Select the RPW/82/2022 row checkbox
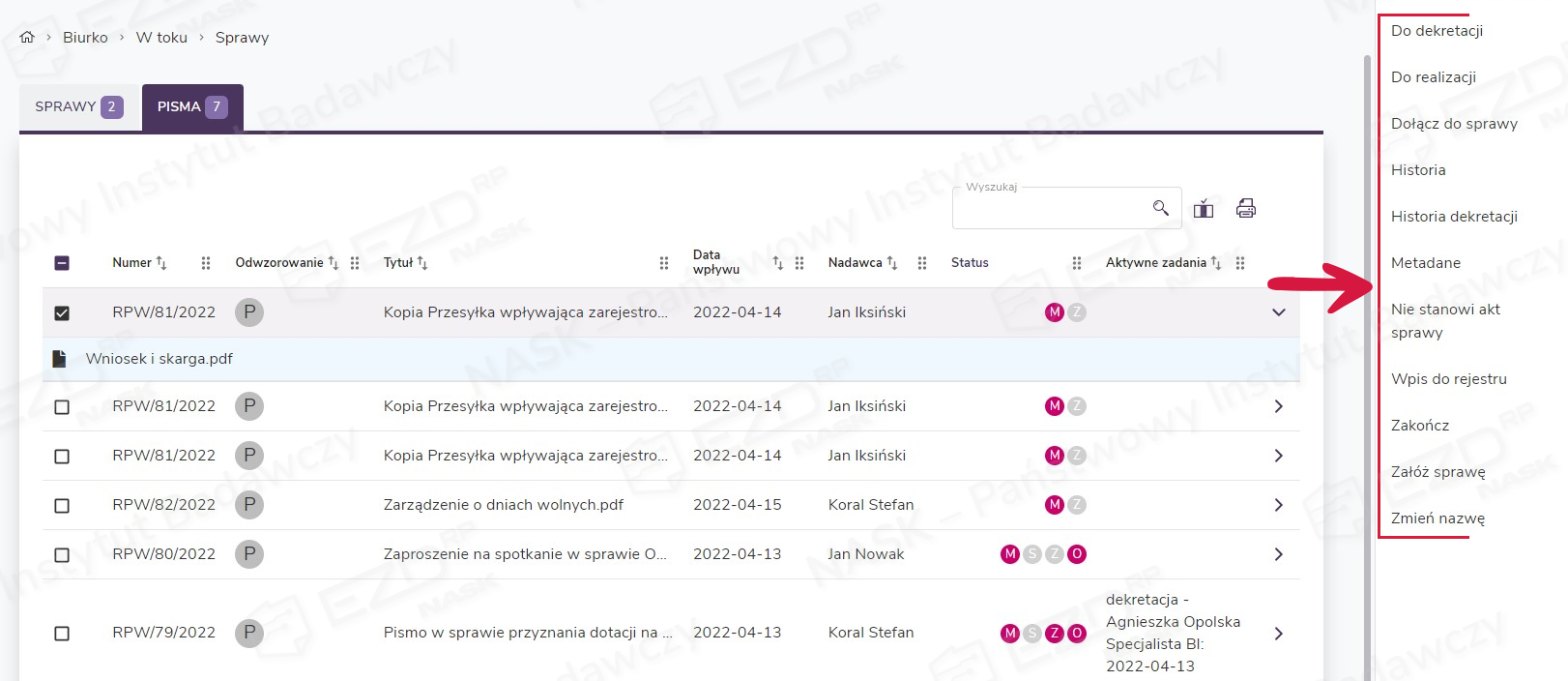1568x681 pixels. tap(62, 506)
